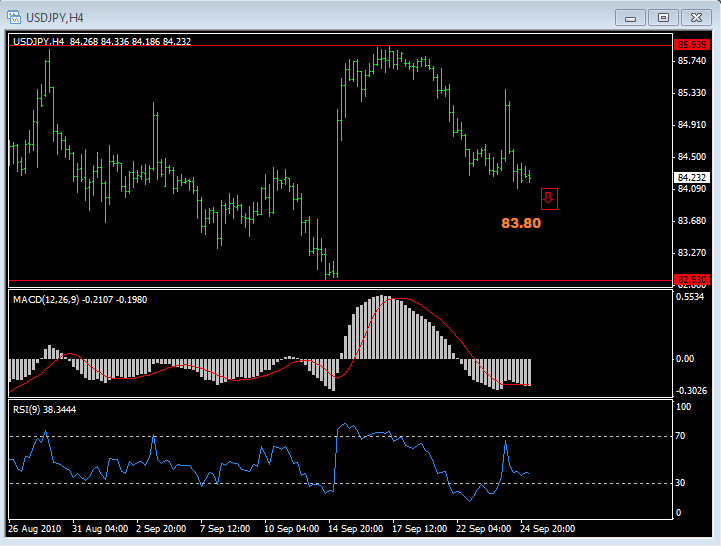Viewport: 721px width, 546px height.
Task: Select the RSI(9) indicator label
Action: [x=44, y=409]
